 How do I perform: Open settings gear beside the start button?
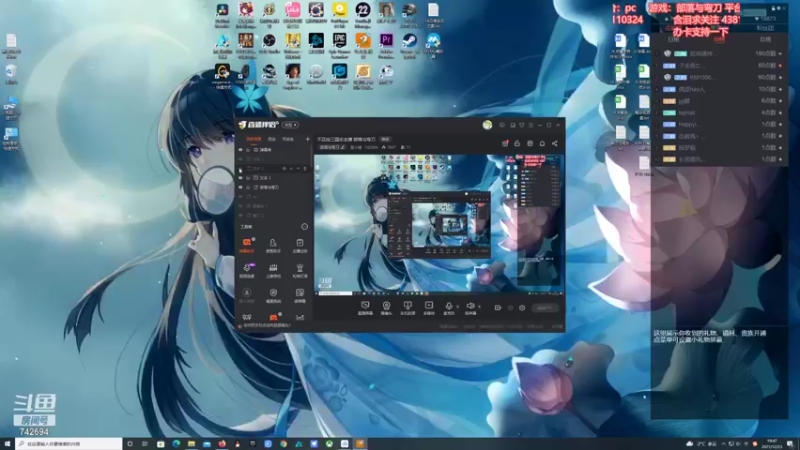[522, 308]
